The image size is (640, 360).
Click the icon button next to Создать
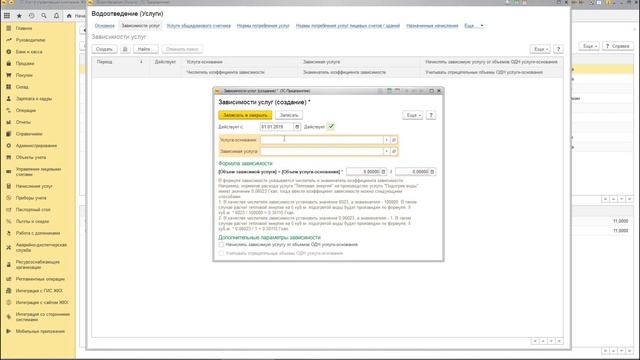click(x=125, y=49)
